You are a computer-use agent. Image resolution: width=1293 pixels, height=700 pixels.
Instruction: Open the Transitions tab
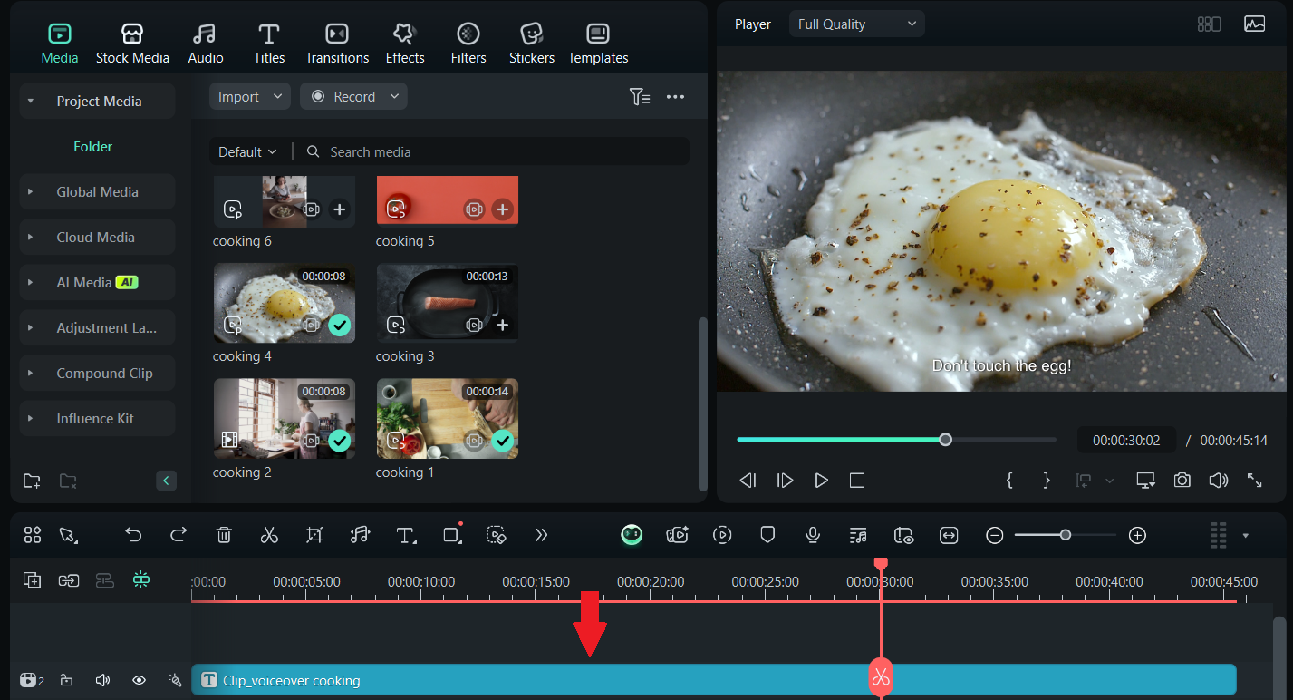pos(337,44)
